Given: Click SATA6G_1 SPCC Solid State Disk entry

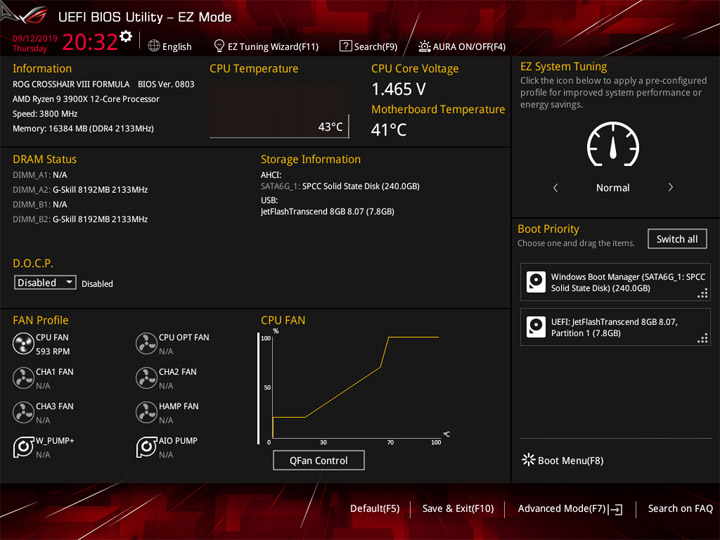Looking at the screenshot, I should point(340,186).
